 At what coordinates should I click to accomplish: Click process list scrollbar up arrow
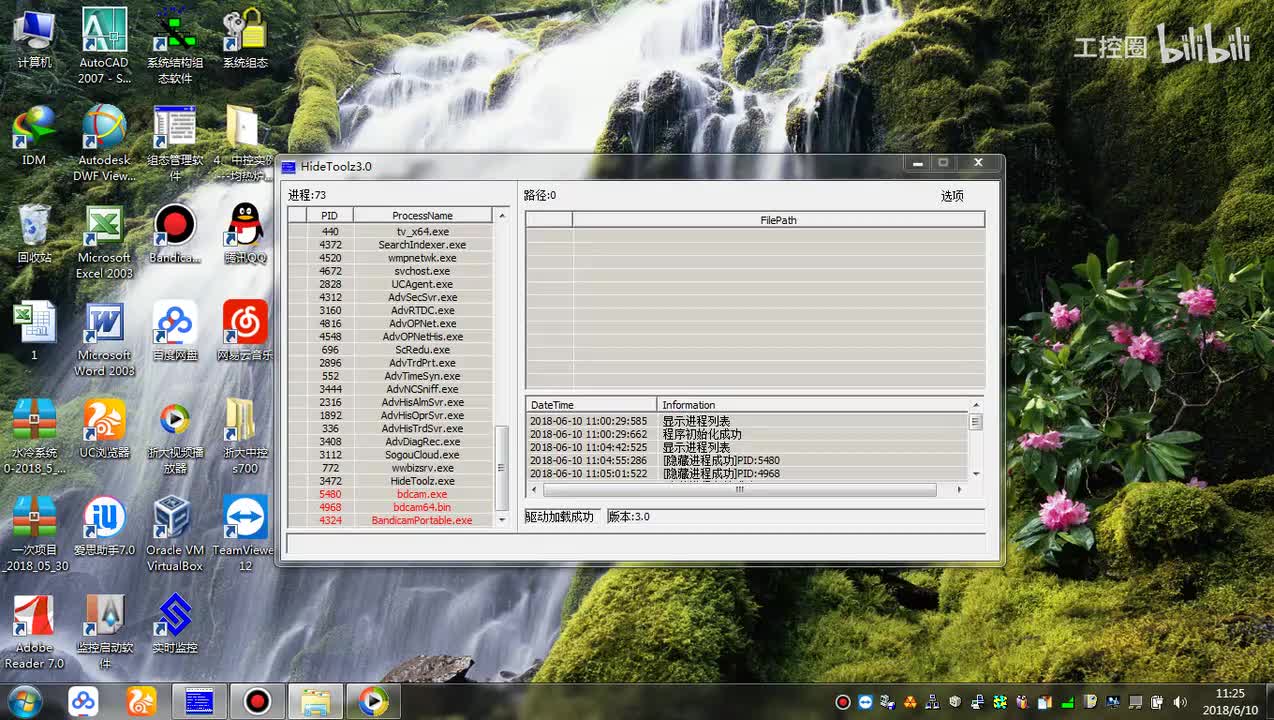pyautogui.click(x=502, y=215)
